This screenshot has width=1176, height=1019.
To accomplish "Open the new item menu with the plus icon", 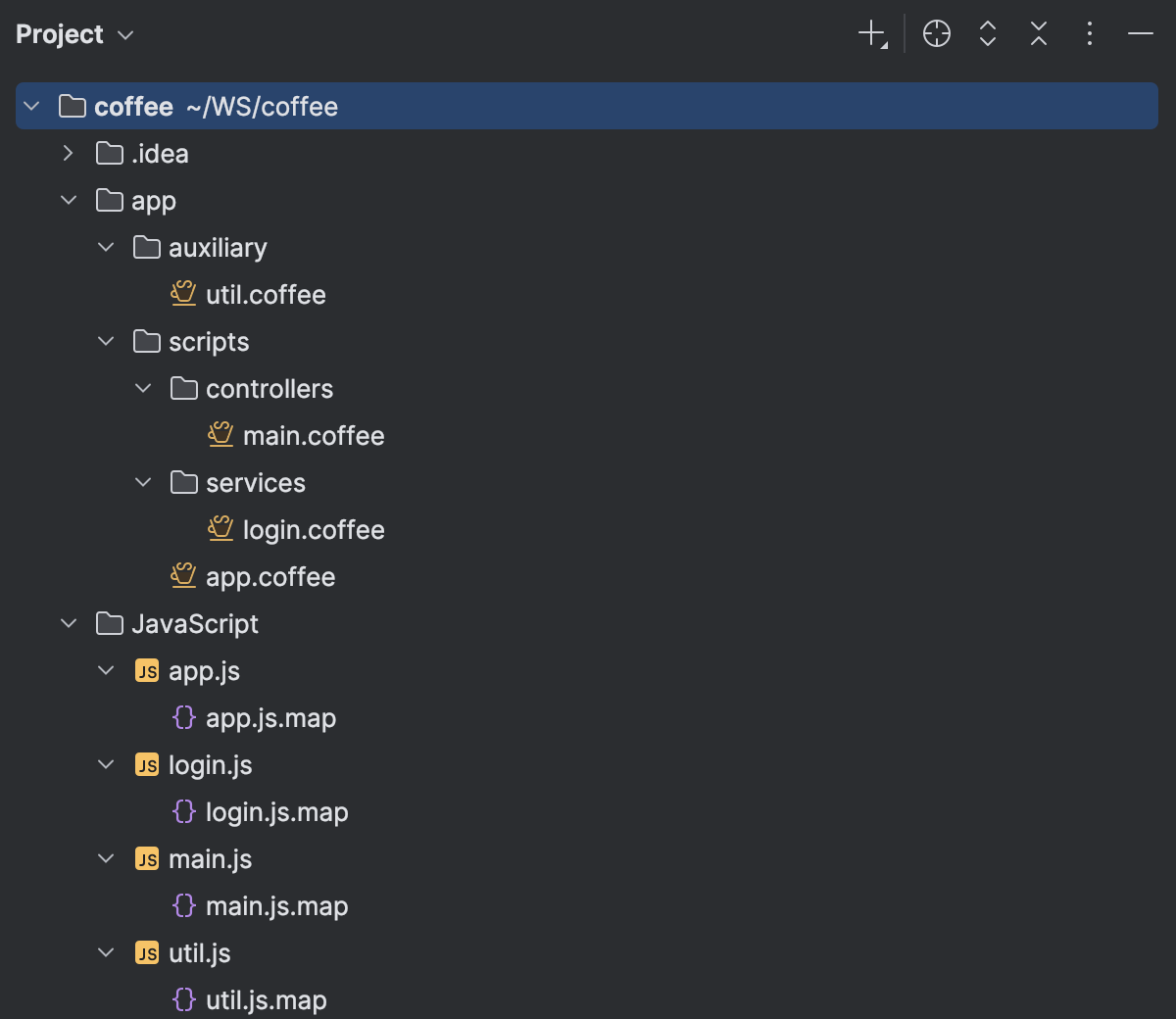I will pos(871,33).
